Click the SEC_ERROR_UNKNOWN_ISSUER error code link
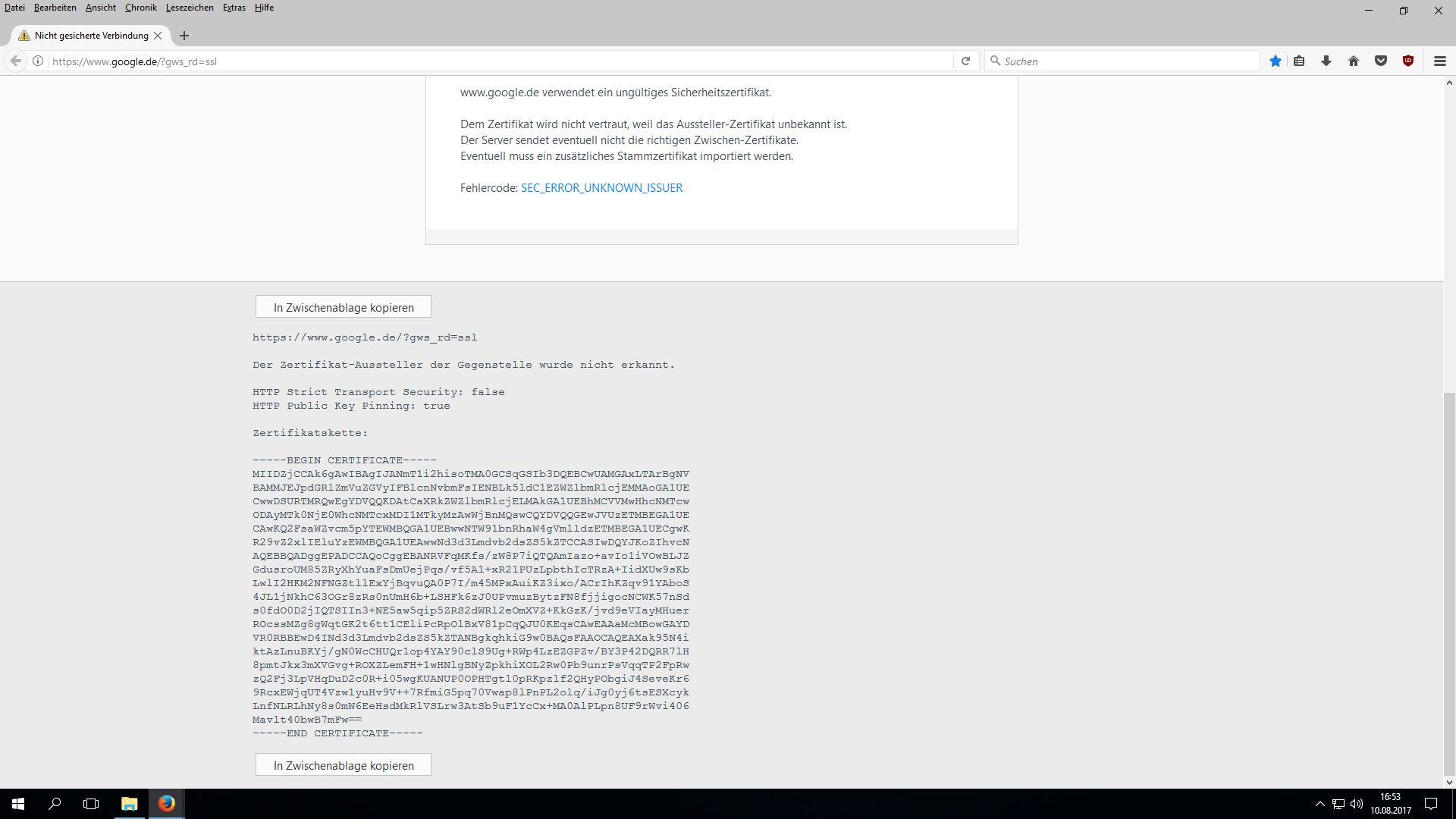Screen dimensions: 1456x819 point(601,188)
